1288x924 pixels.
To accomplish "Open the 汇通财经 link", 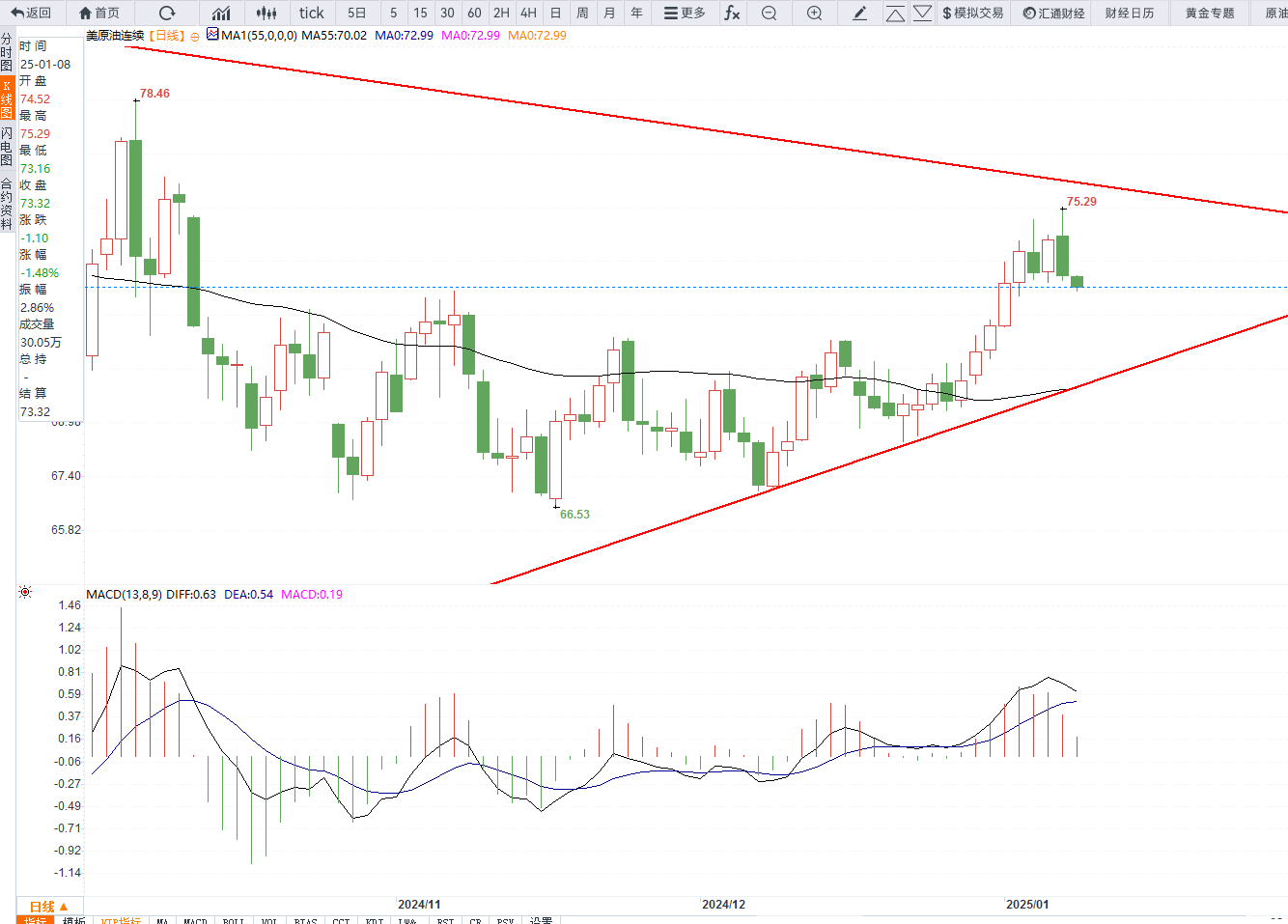I will tap(1053, 13).
